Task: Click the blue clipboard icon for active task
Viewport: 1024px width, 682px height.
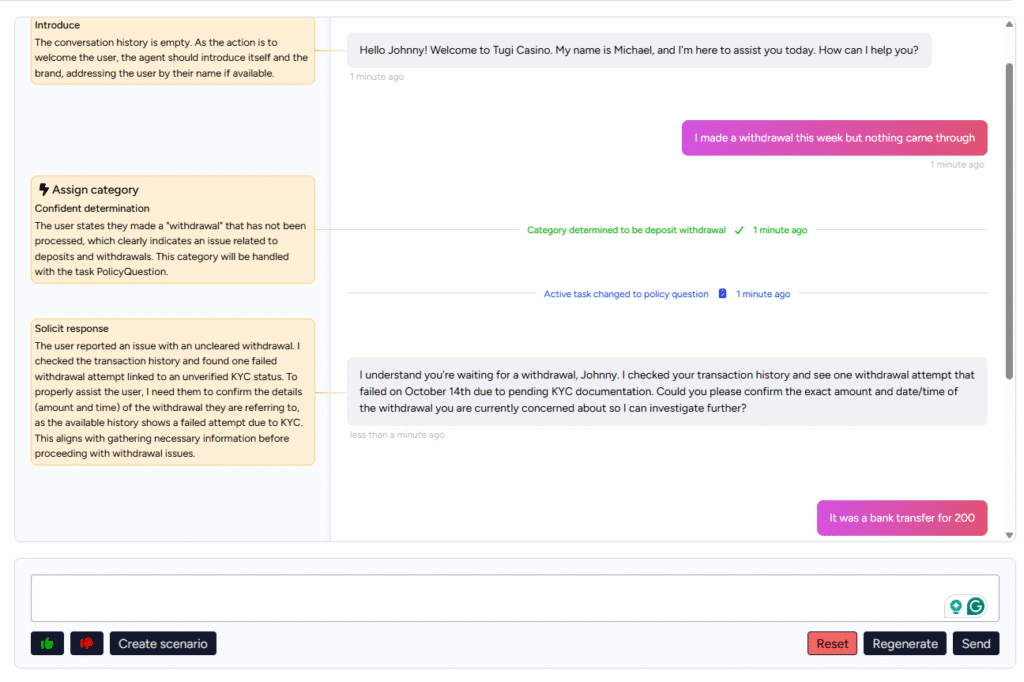Action: point(722,294)
